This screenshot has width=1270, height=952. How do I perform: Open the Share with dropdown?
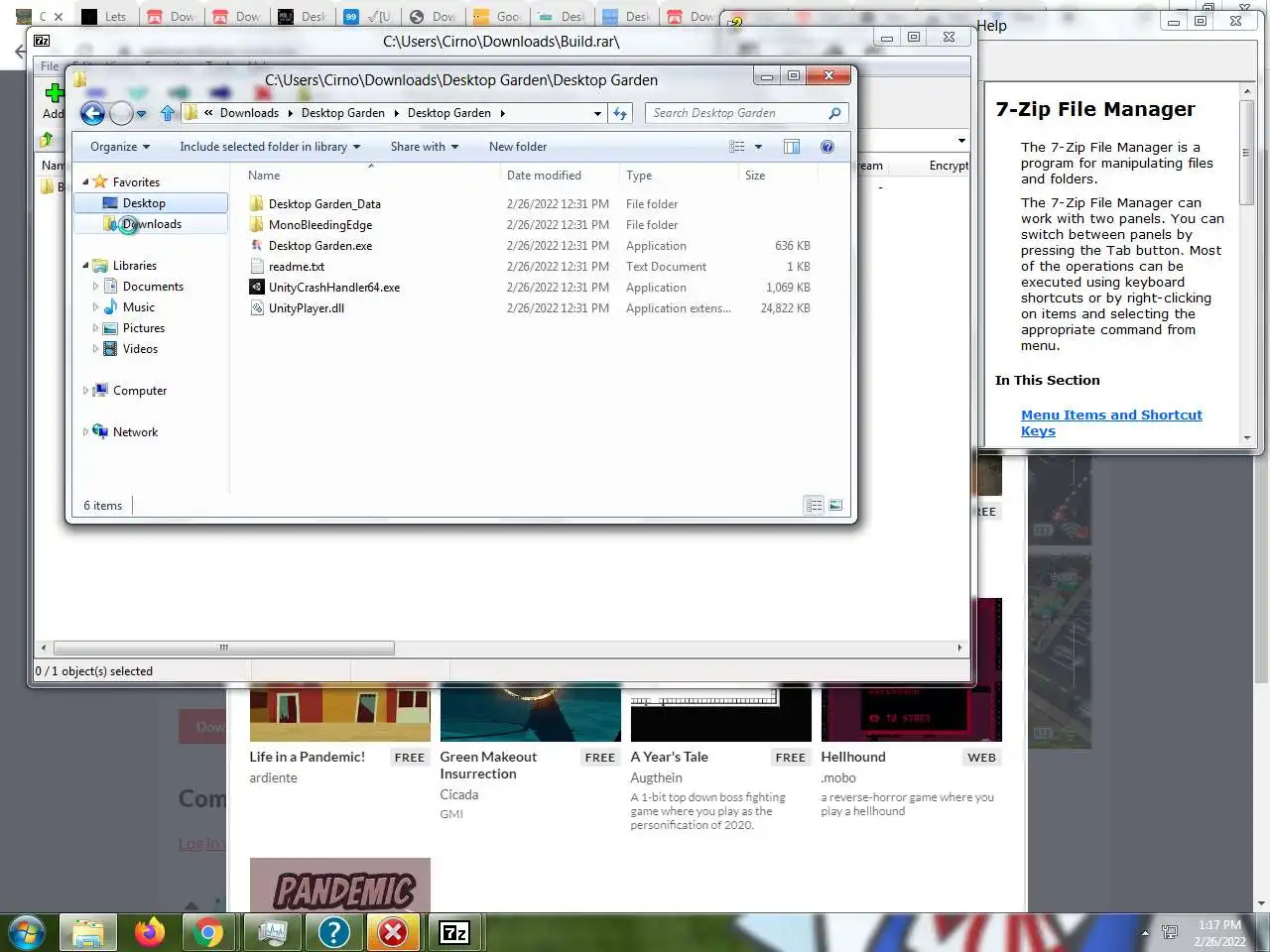coord(425,147)
